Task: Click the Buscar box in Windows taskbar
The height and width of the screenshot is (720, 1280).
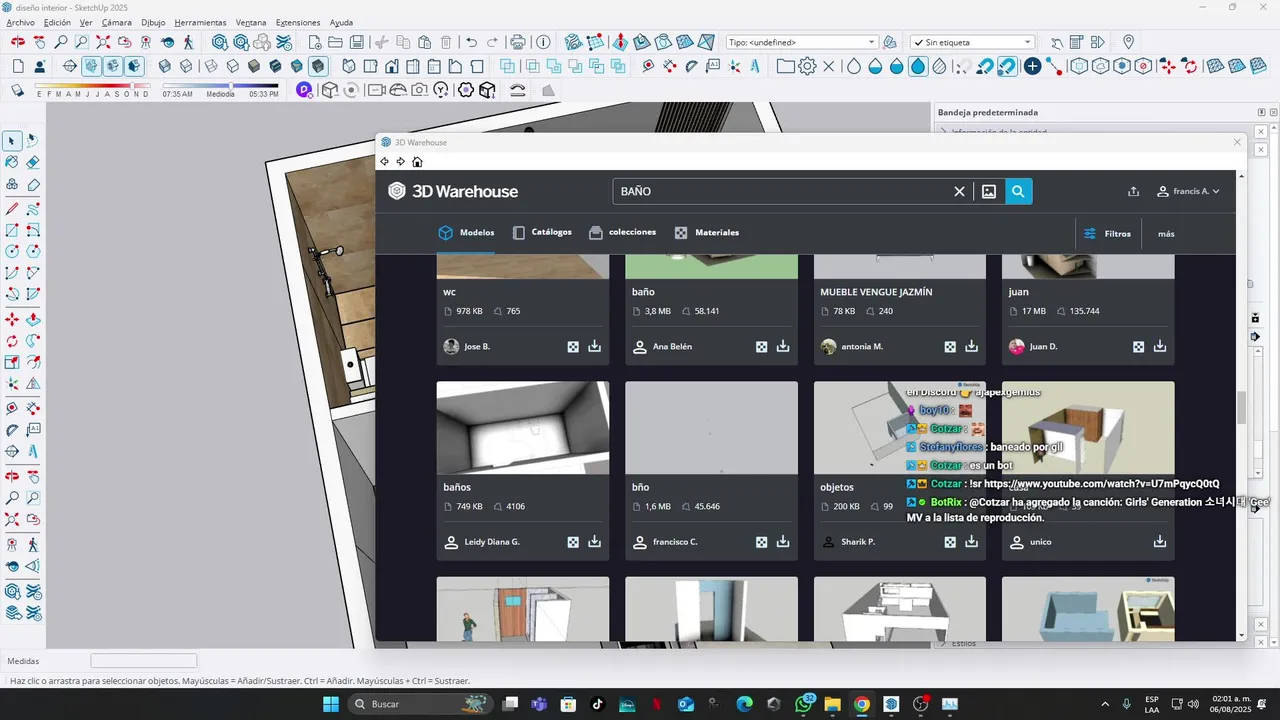Action: pyautogui.click(x=419, y=704)
